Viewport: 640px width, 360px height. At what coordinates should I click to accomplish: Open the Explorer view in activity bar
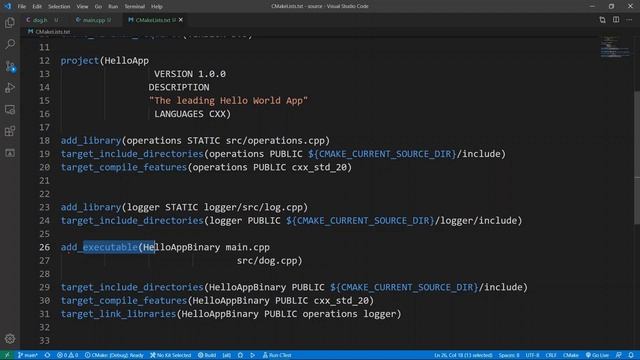coord(10,22)
